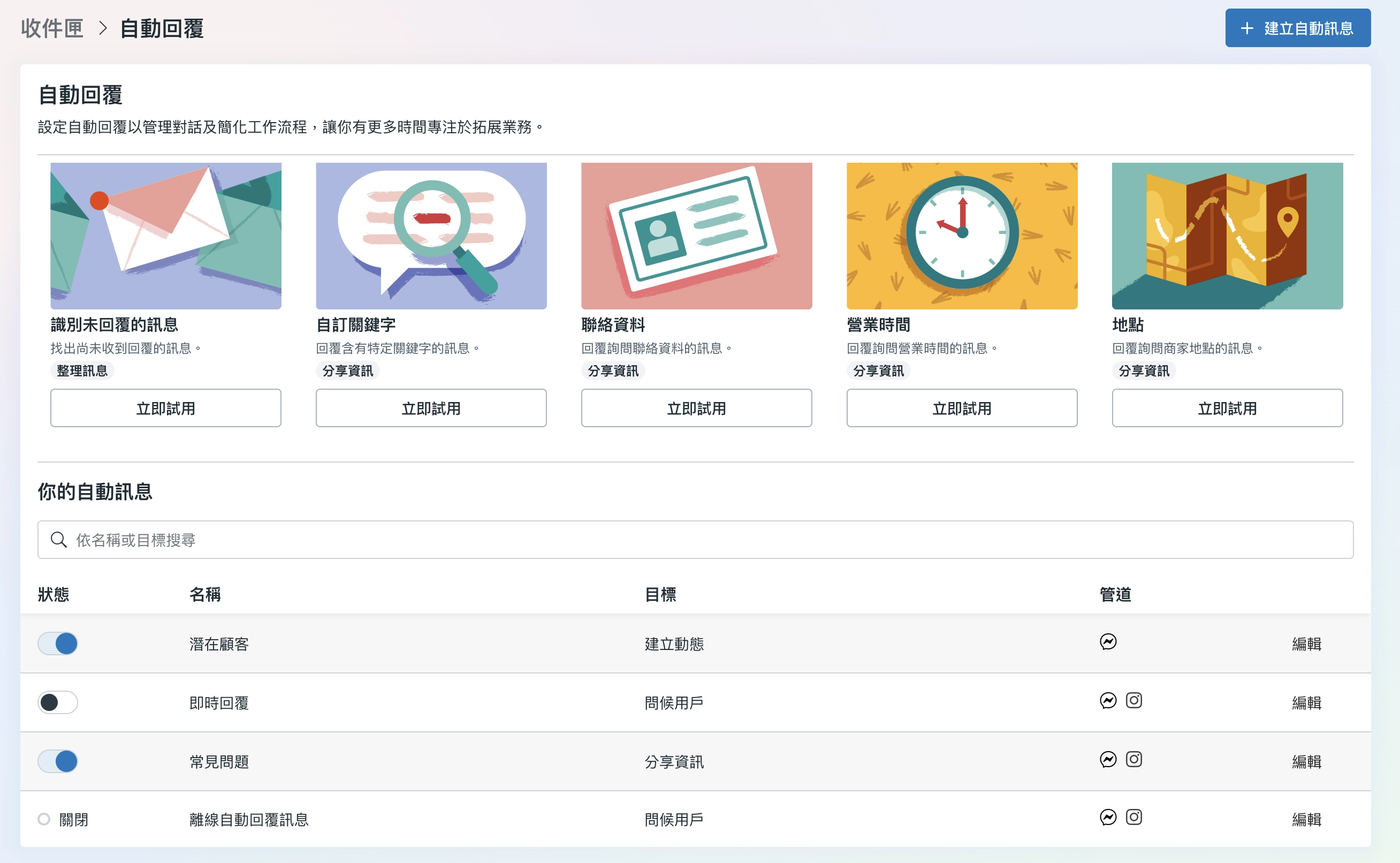This screenshot has height=863, width=1400.
Task: Edit the 離線自動回覆訊息 automation
Action: point(1306,820)
